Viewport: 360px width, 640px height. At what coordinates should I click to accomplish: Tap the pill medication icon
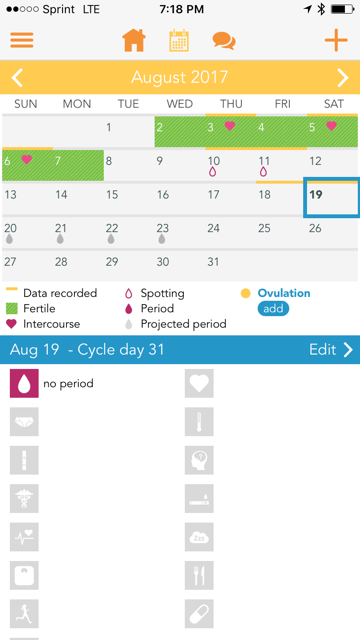[x=199, y=613]
